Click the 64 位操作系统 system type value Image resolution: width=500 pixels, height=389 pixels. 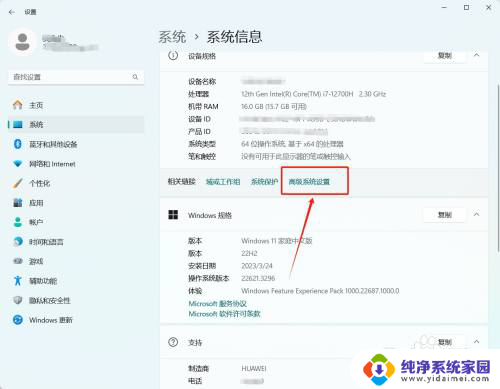pos(292,144)
